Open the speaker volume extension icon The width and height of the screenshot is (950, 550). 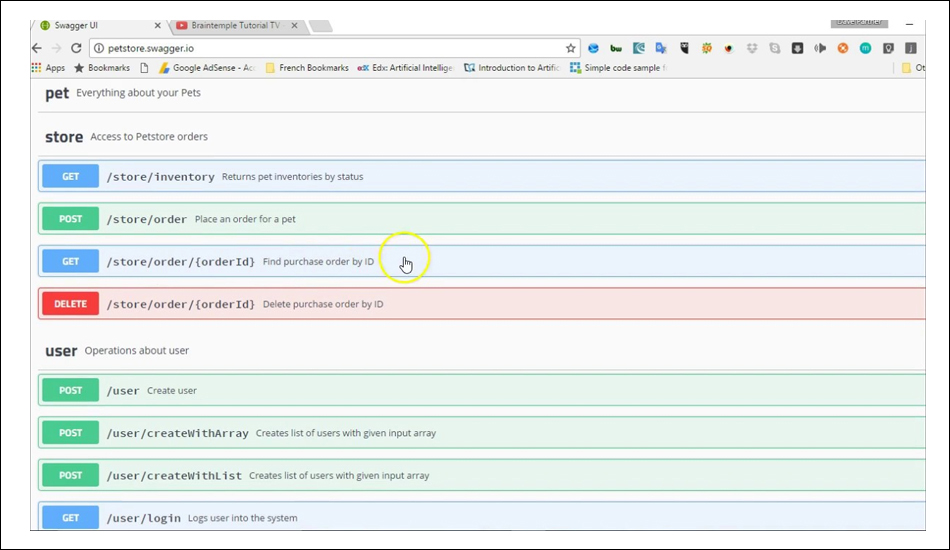click(820, 48)
